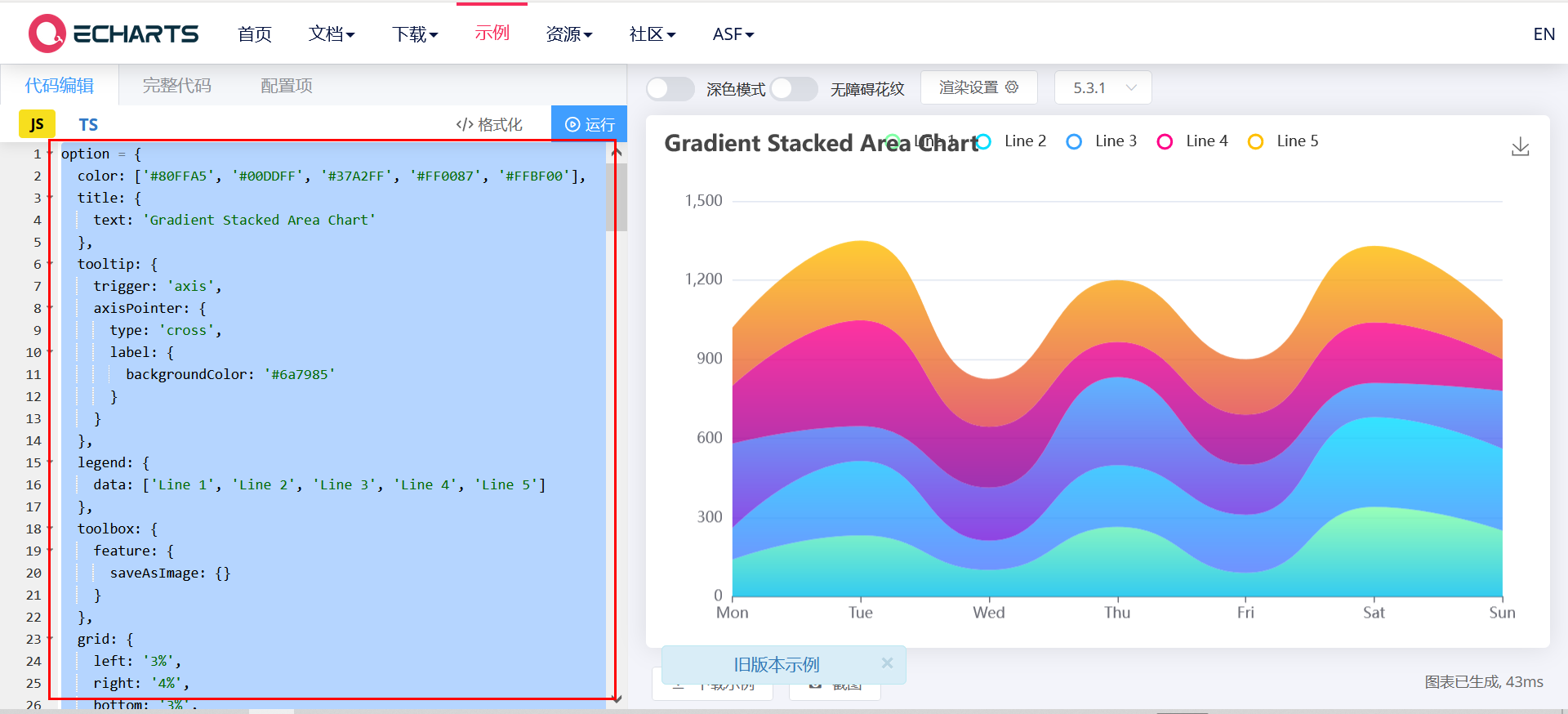The image size is (1568, 714).
Task: Download chart as image icon
Action: point(1520,147)
